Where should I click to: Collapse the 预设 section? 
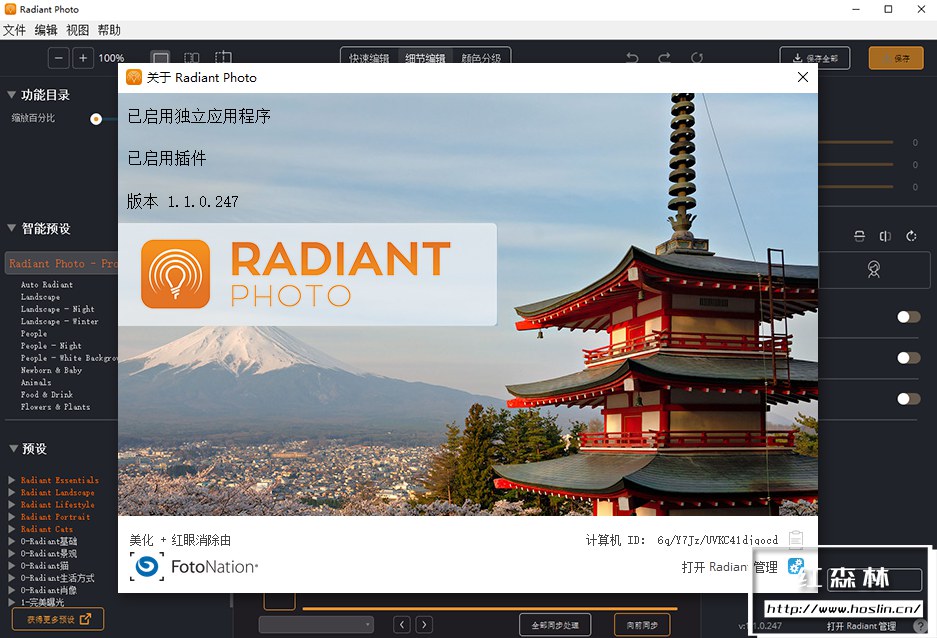click(13, 448)
